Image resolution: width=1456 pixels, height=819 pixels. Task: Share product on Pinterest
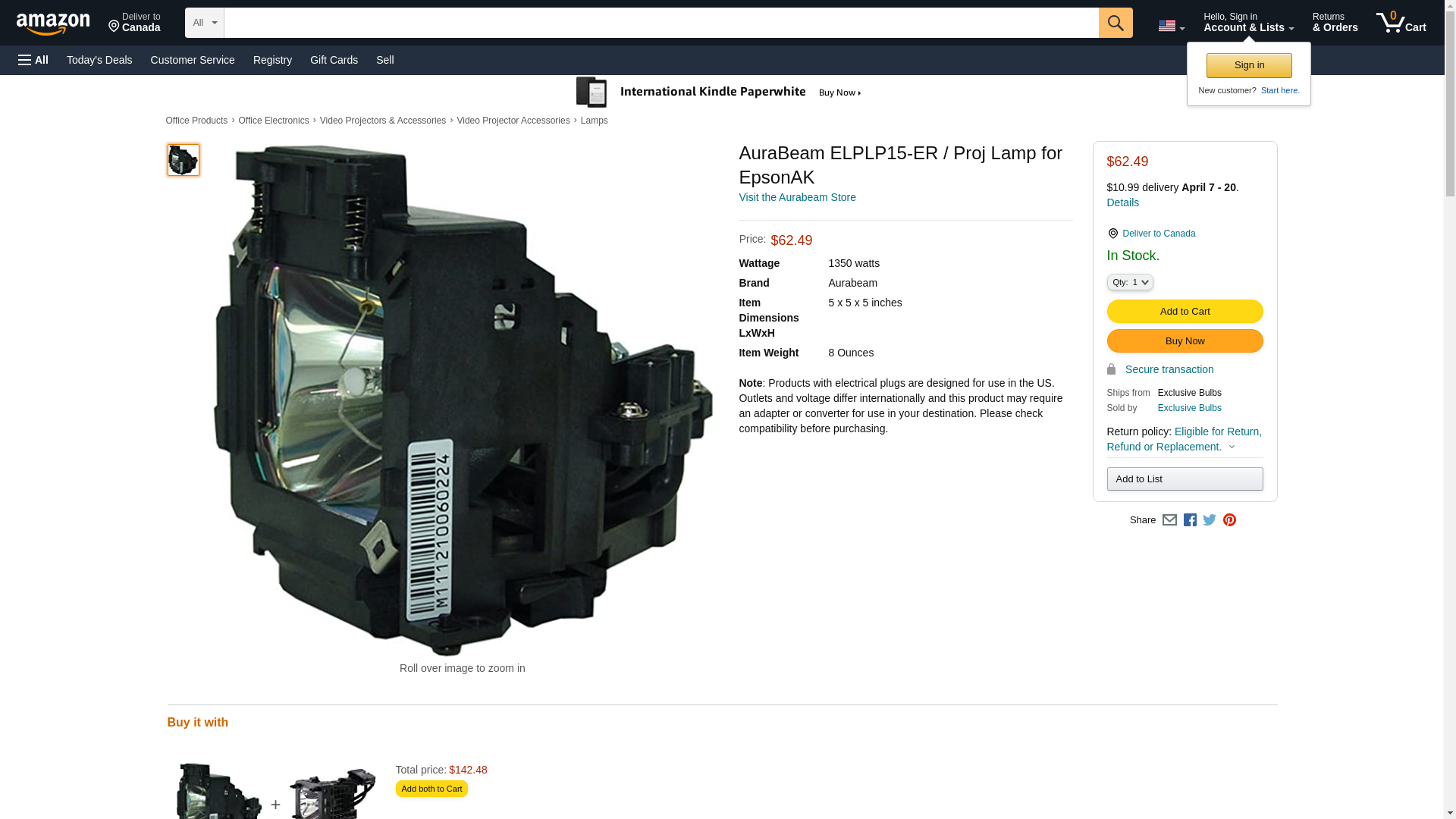(1229, 520)
